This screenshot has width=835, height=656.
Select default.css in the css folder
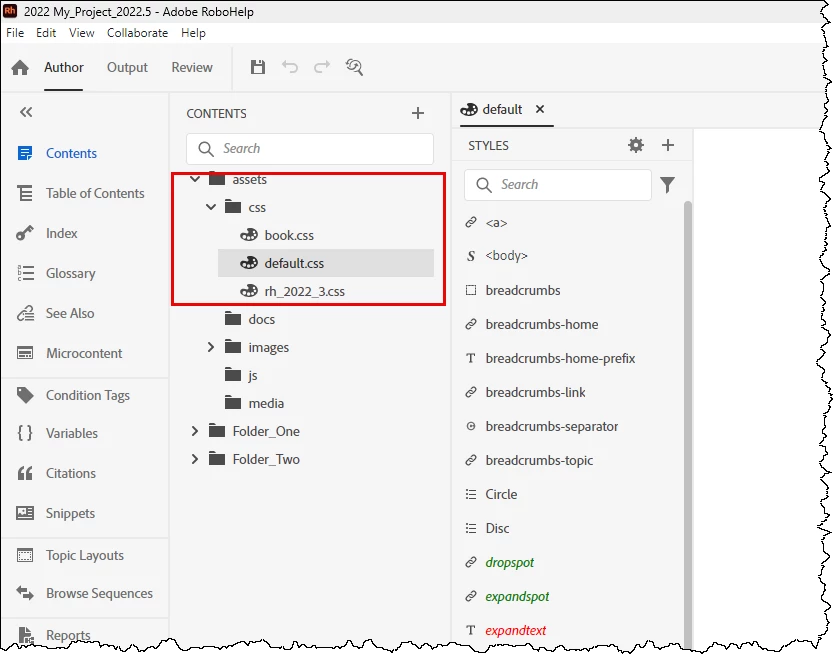click(326, 263)
